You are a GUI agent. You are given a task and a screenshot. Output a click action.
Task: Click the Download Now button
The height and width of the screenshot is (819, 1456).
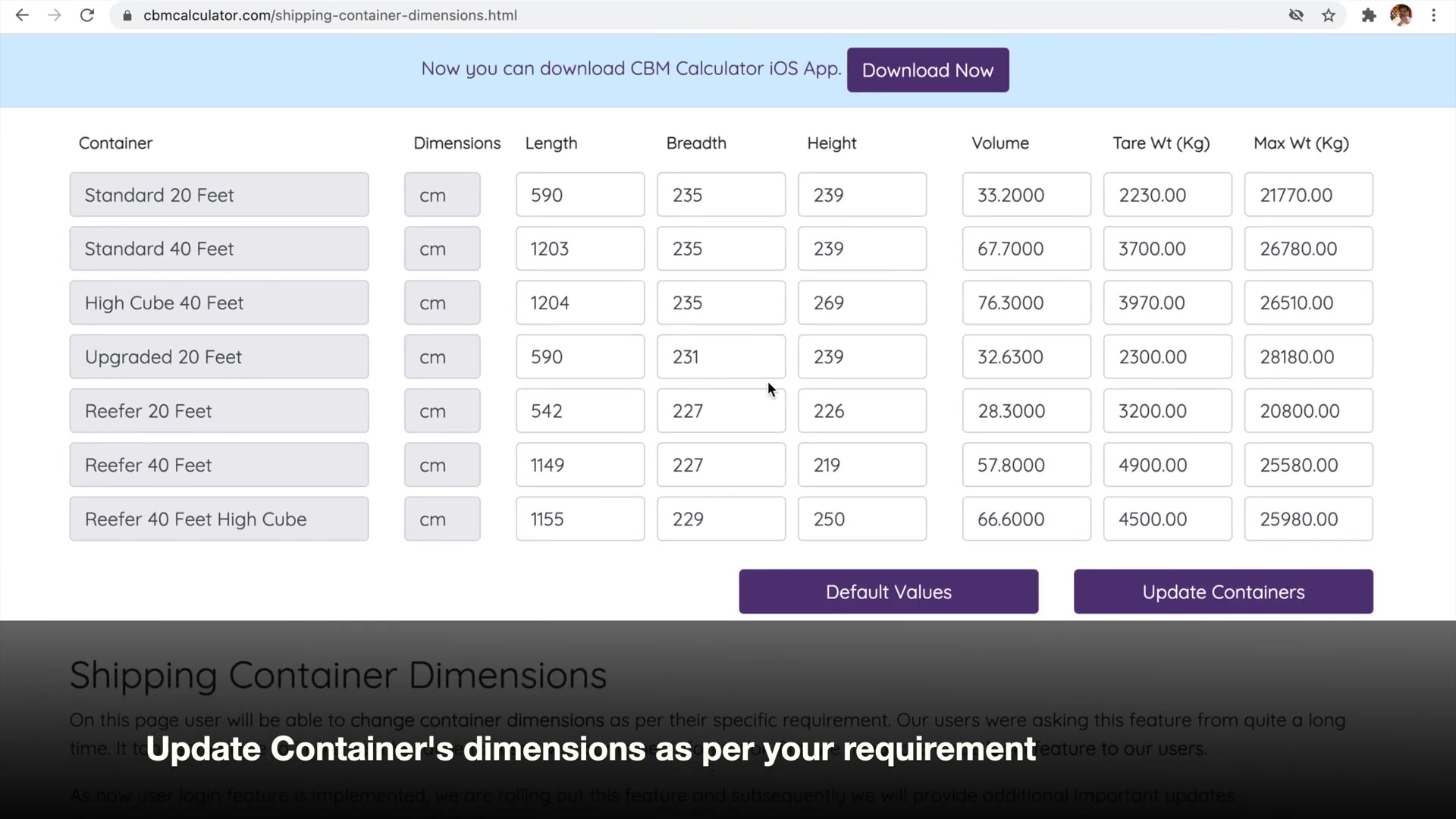(927, 70)
